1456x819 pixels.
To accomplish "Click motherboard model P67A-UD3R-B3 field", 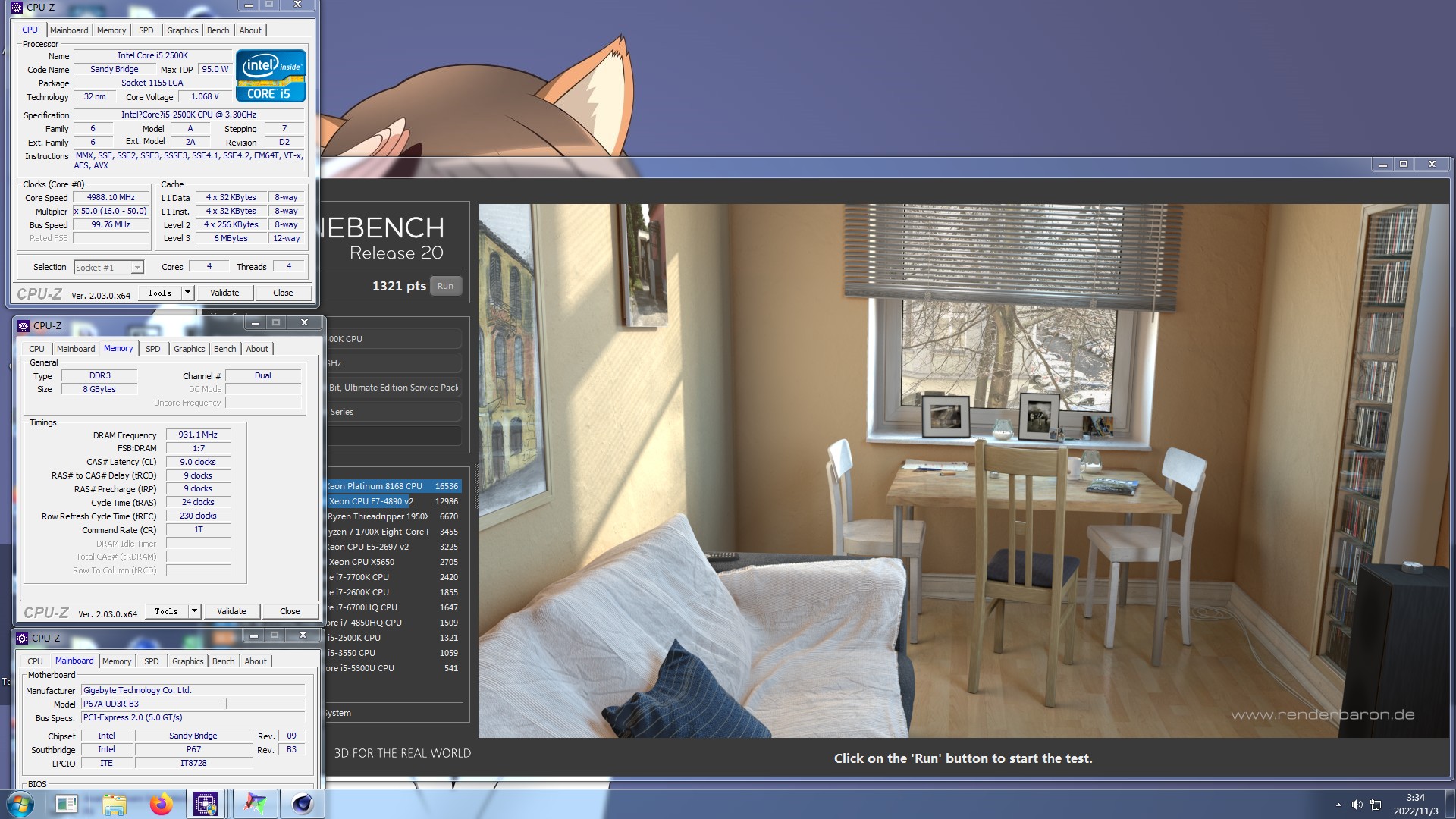I will tap(152, 704).
